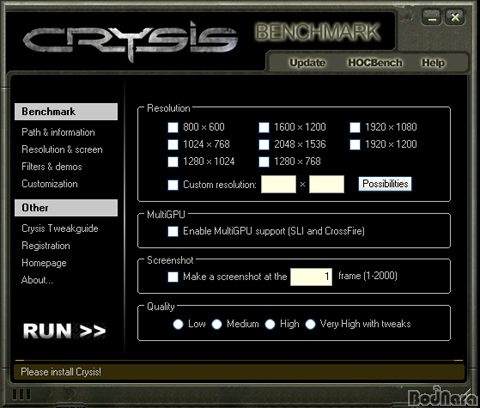This screenshot has width=480, height=408.
Task: Open the Registration link
Action: (x=46, y=246)
